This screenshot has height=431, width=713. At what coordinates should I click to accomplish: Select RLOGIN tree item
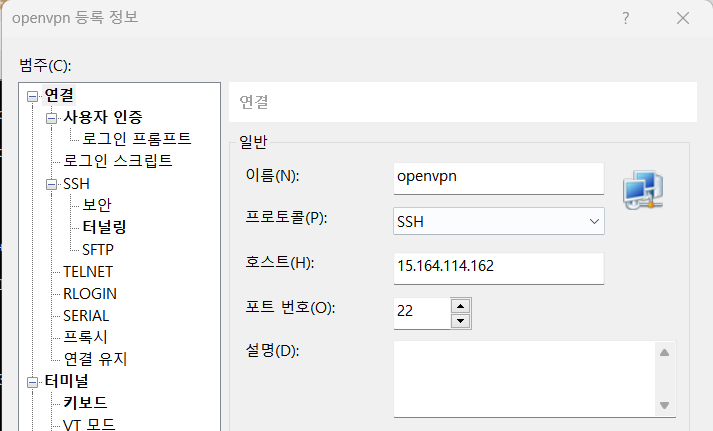[x=90, y=294]
